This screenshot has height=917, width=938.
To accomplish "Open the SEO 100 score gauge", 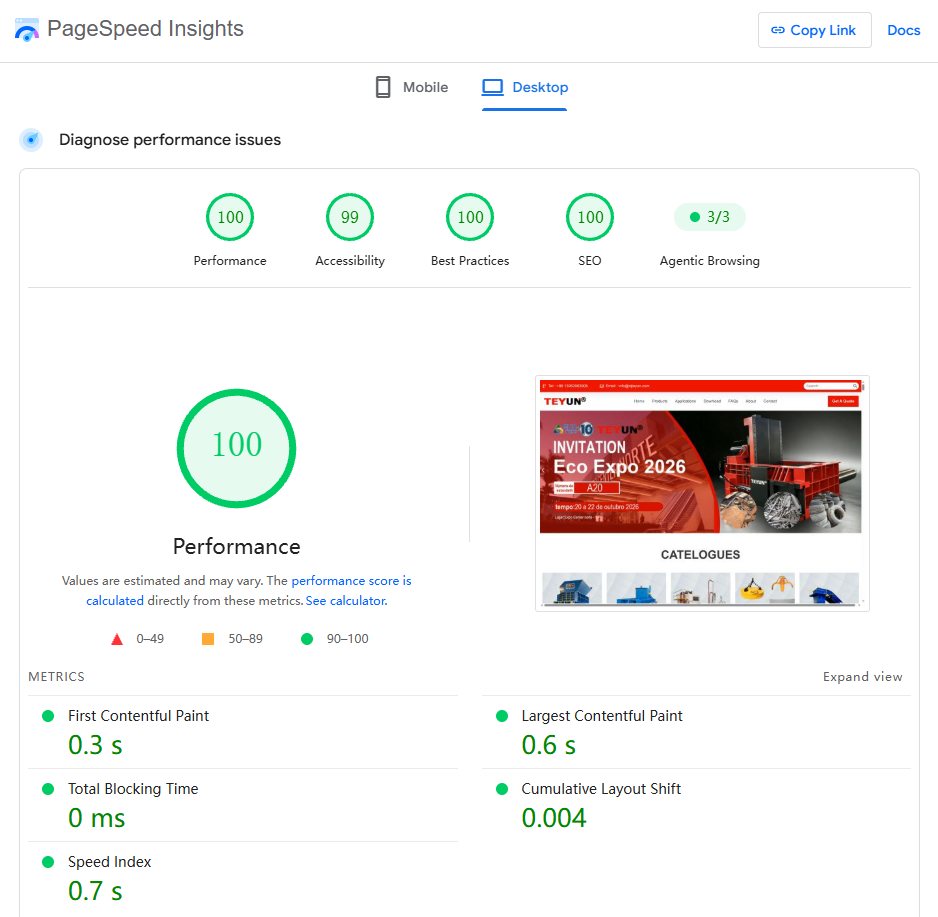I will pos(590,217).
